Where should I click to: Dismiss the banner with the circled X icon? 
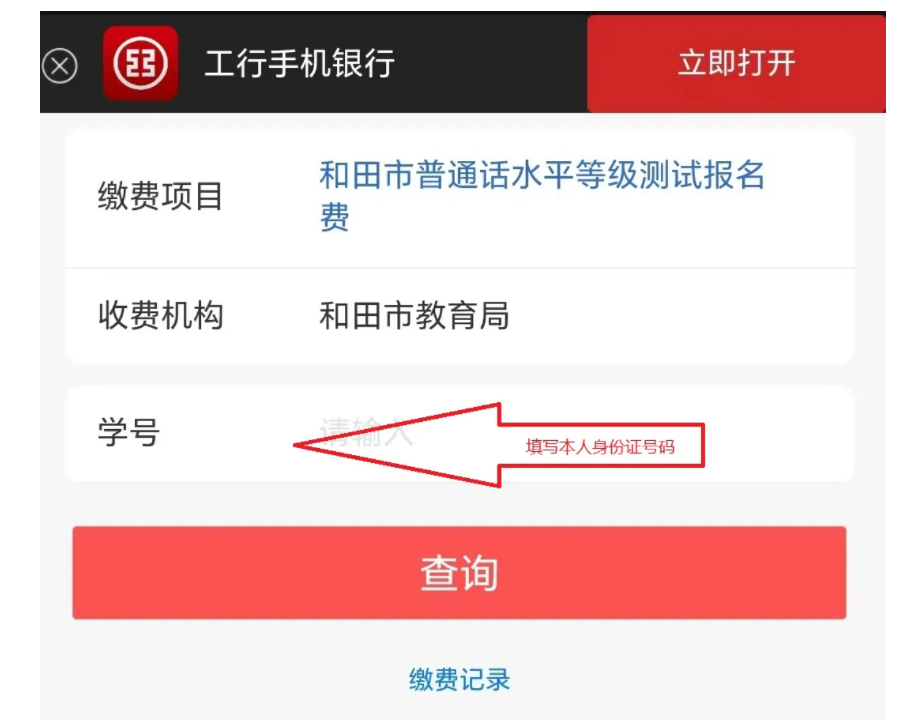(60, 66)
